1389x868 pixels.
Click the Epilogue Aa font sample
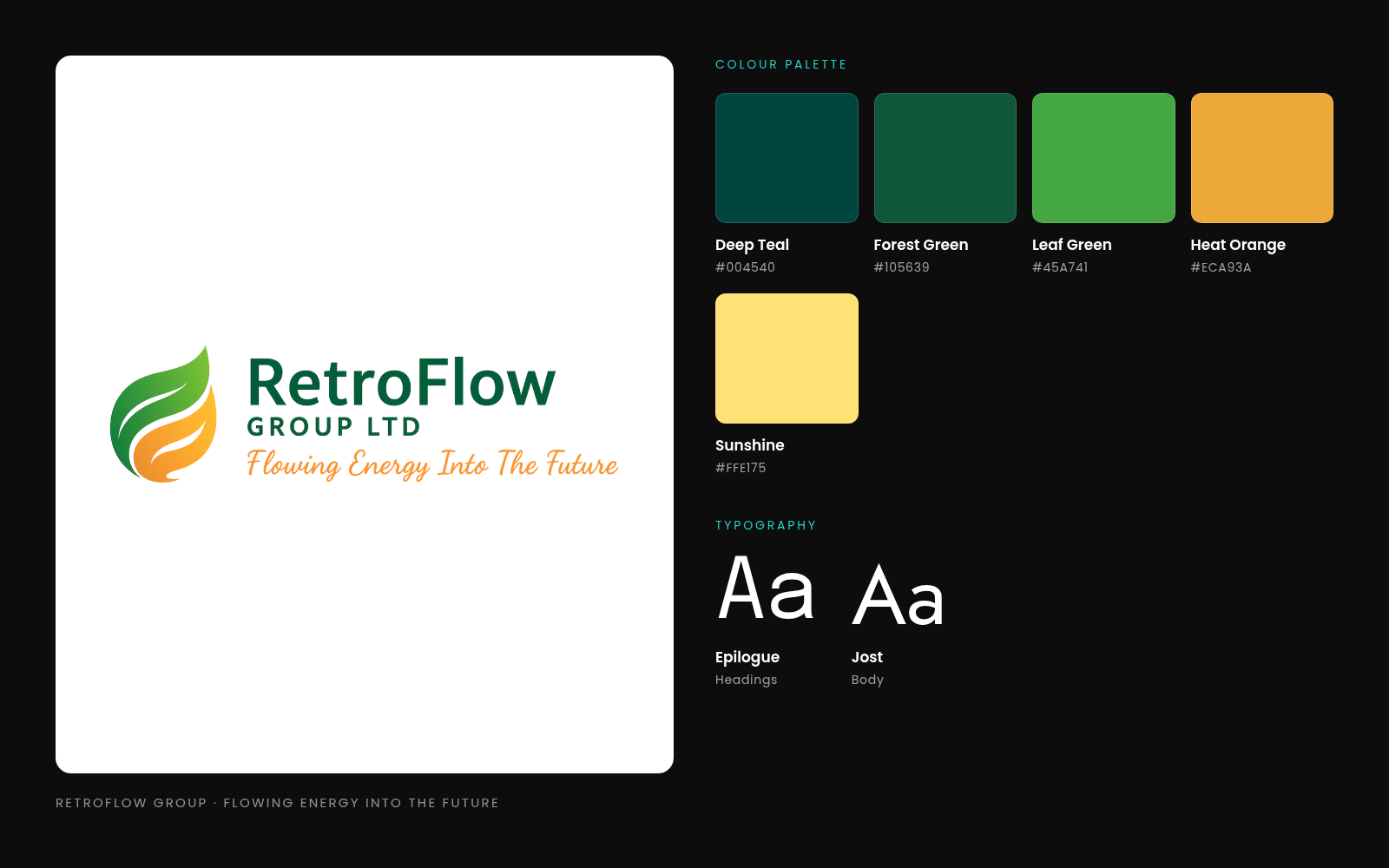pos(767,589)
